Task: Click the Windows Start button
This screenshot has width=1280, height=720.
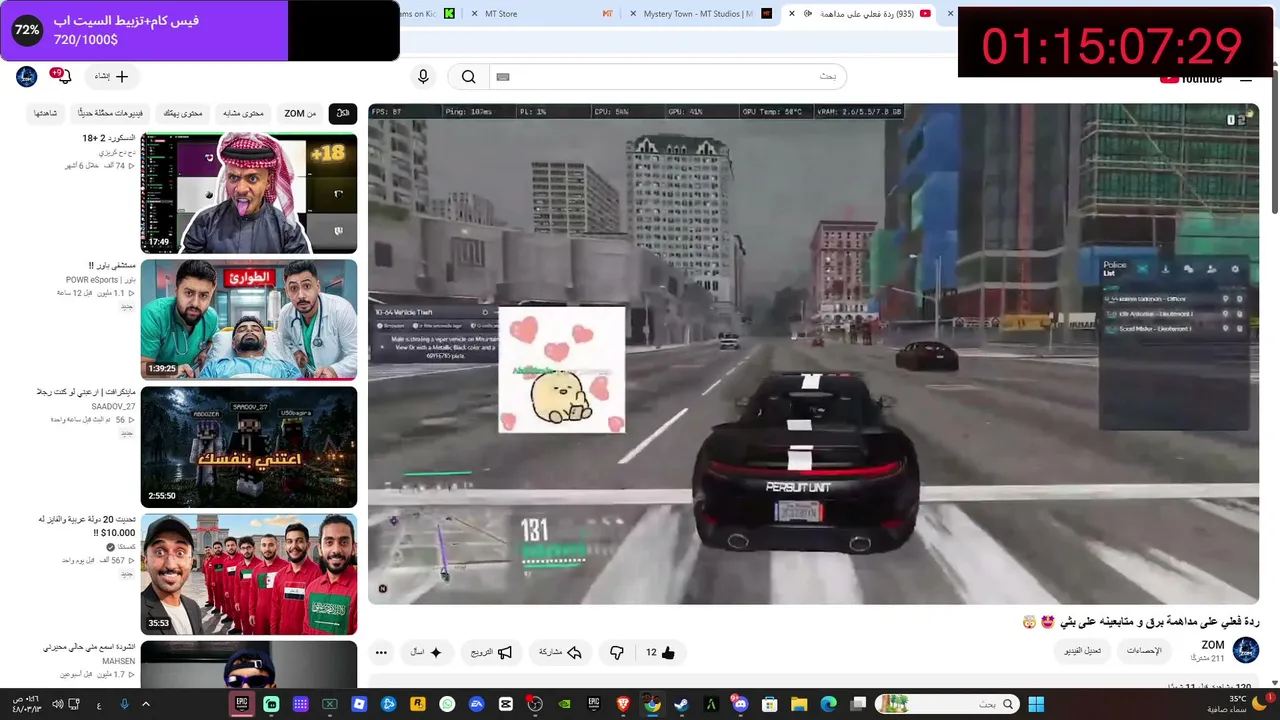Action: pyautogui.click(x=1036, y=704)
